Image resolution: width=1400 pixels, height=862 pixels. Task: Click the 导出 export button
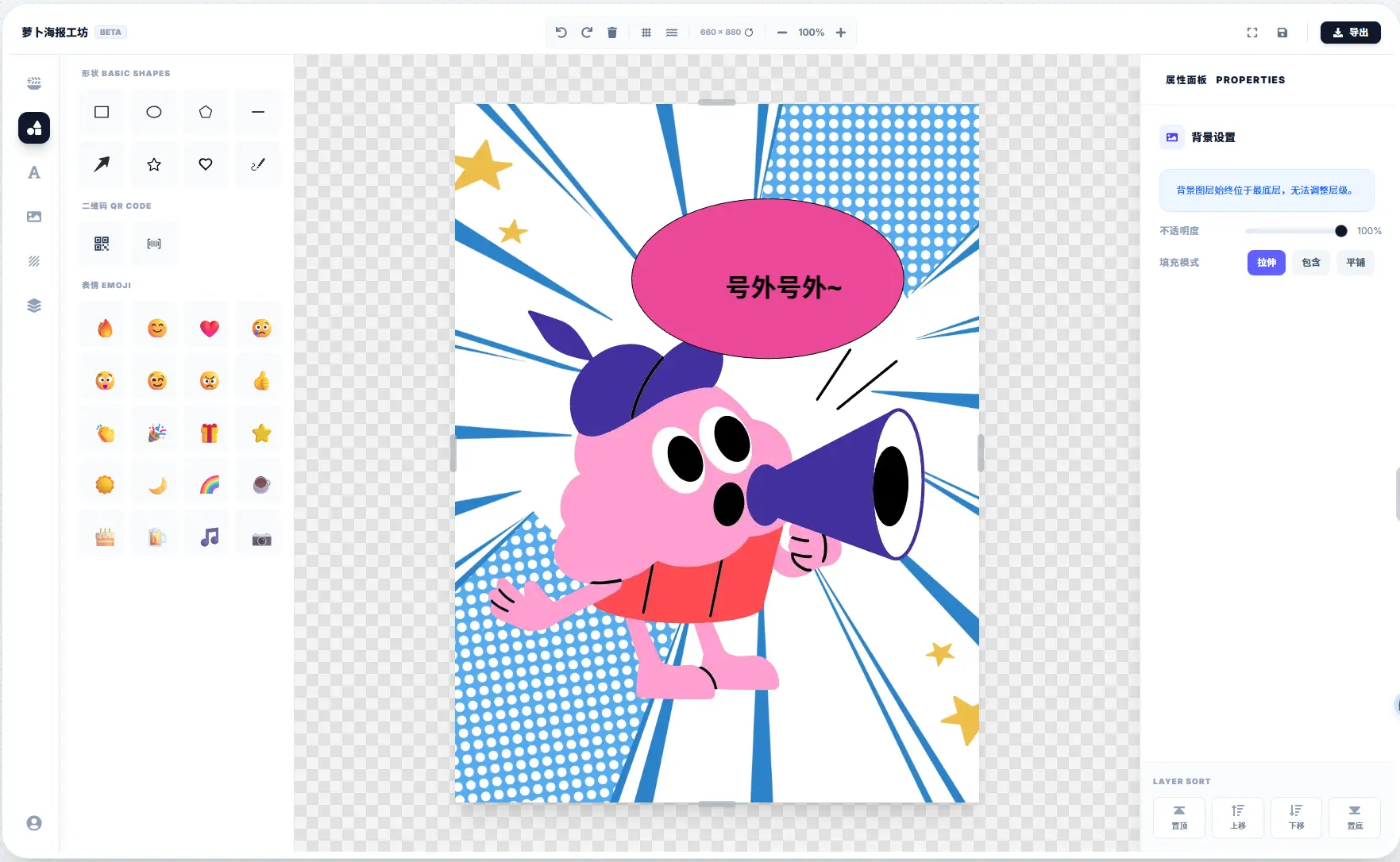[1350, 33]
